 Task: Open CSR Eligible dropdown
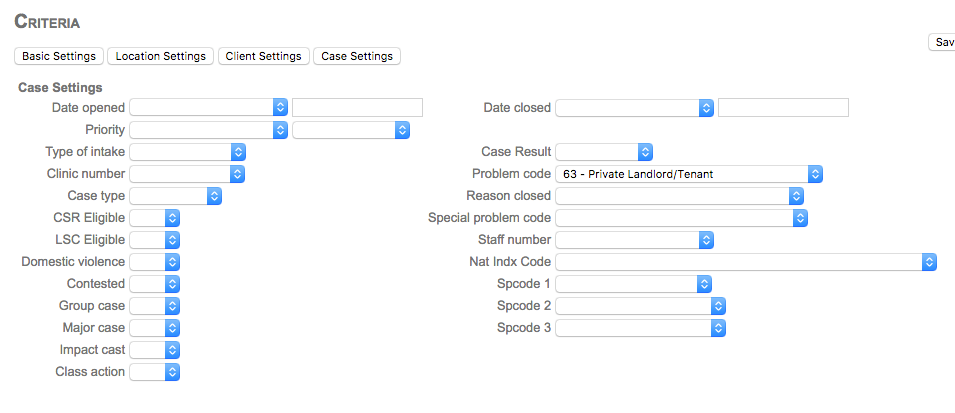155,218
